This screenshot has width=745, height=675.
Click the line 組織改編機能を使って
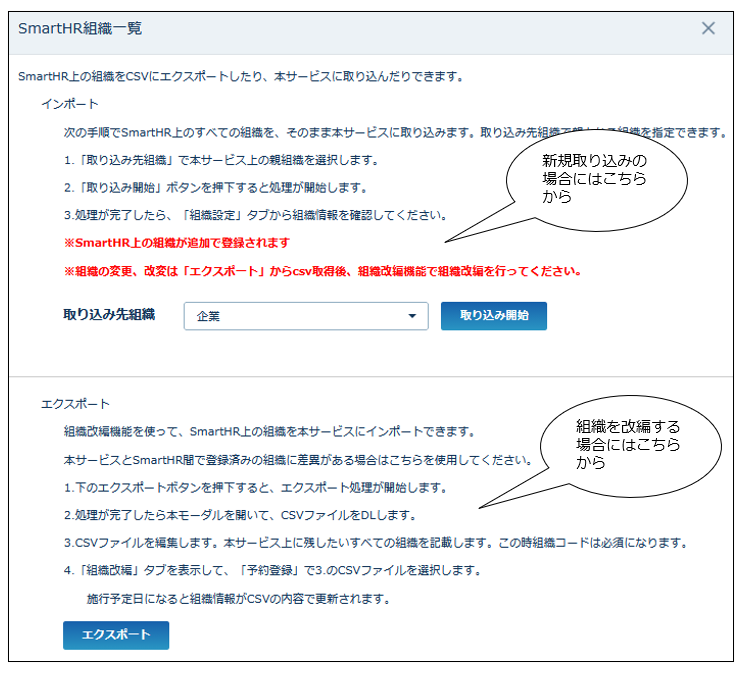click(x=270, y=432)
